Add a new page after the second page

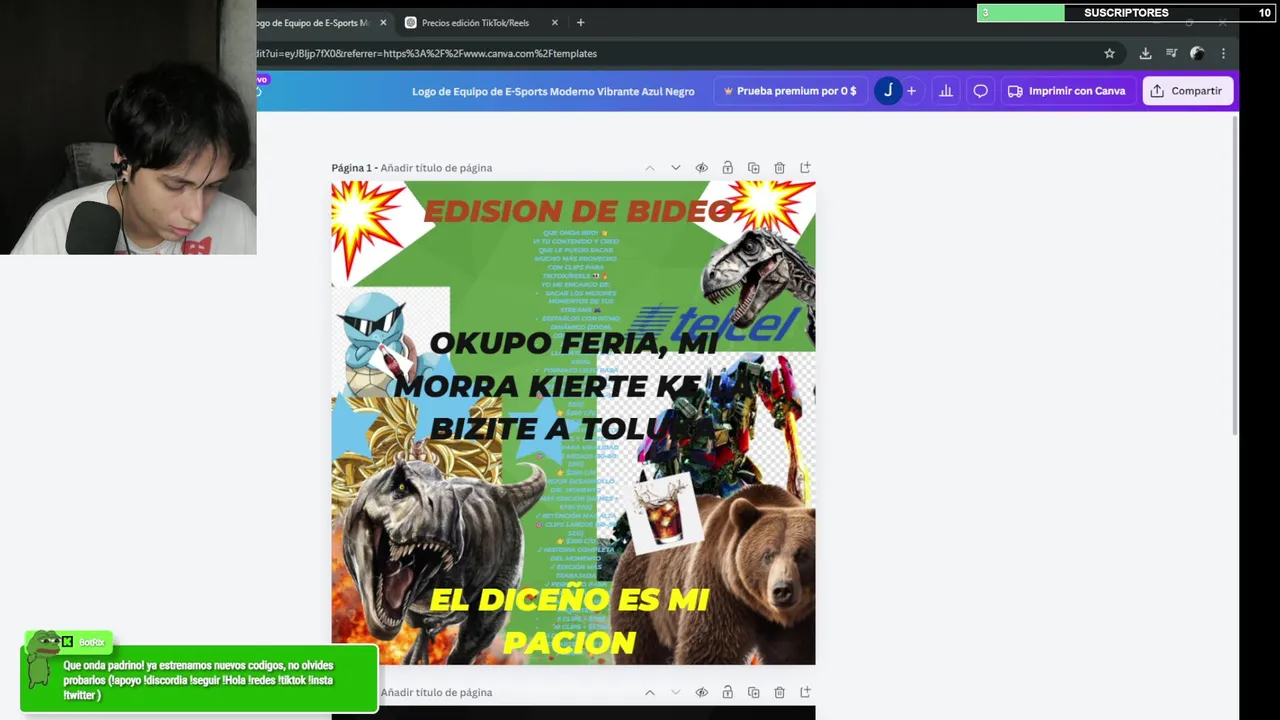click(x=805, y=692)
